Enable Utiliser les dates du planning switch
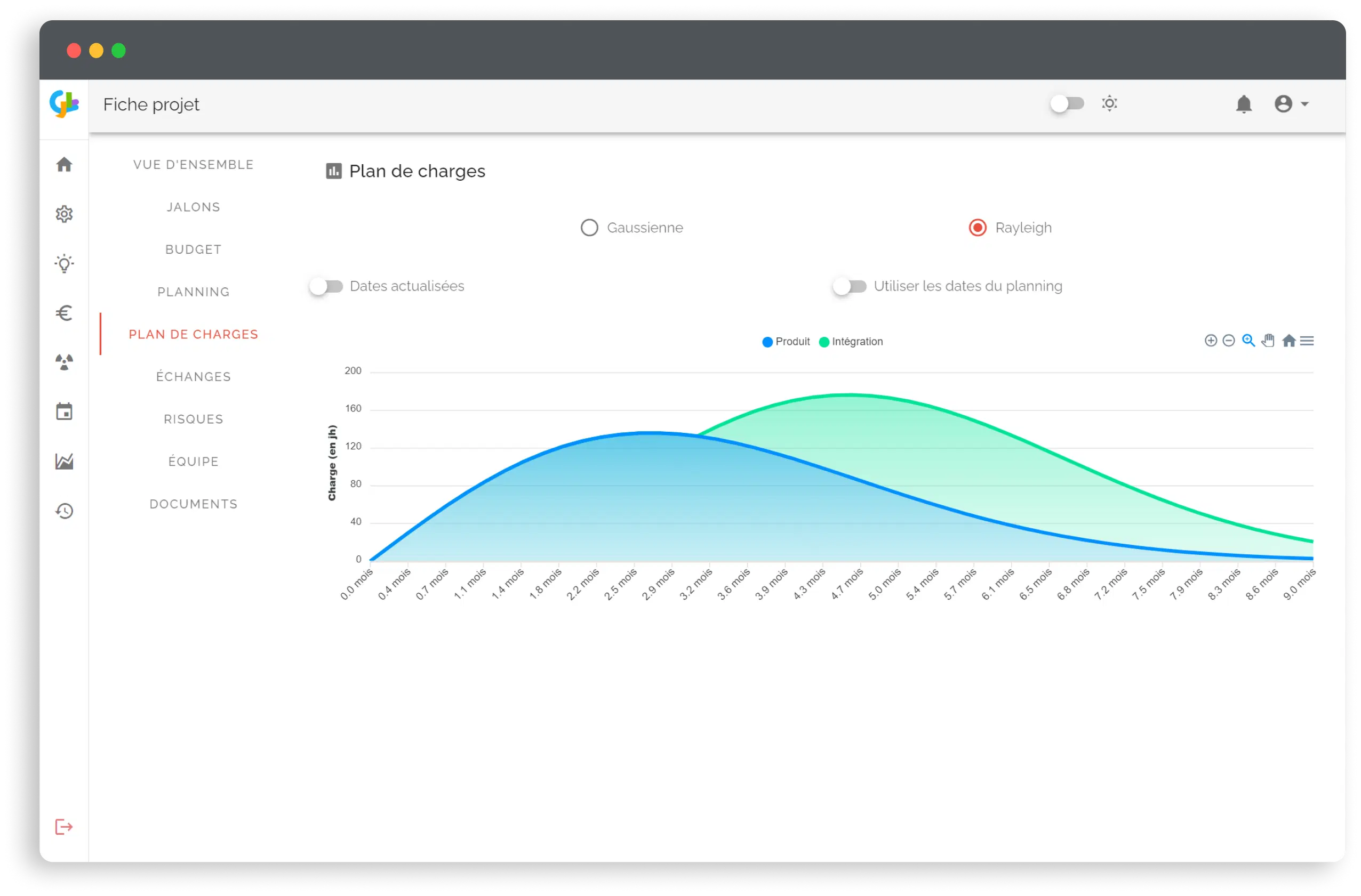The image size is (1361, 896). coord(850,286)
